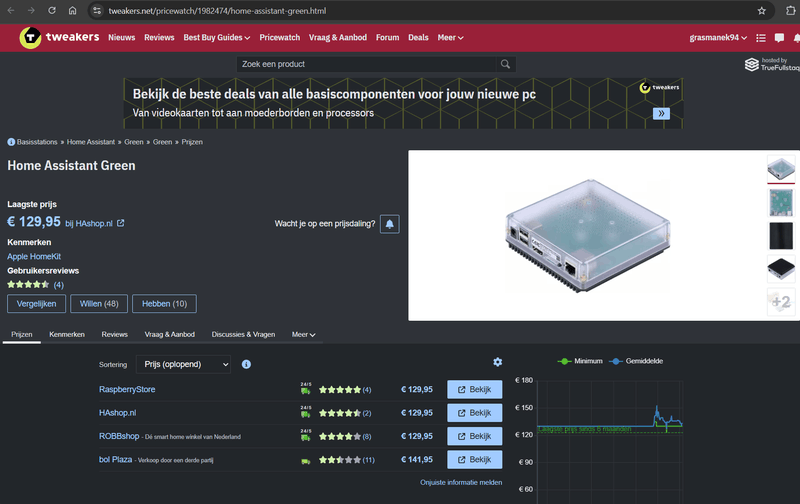Screen dimensions: 800x504
Task: Click Bekijk for ROBBshop
Action: click(x=474, y=436)
